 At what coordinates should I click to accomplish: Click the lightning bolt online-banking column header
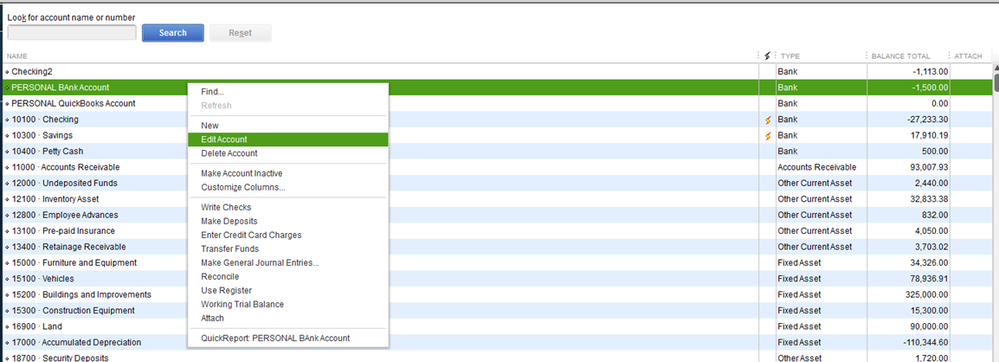point(767,56)
